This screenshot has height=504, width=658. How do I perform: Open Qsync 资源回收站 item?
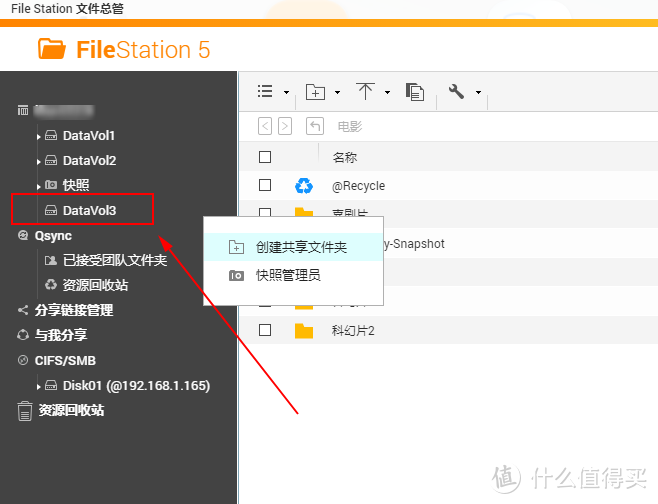click(96, 285)
